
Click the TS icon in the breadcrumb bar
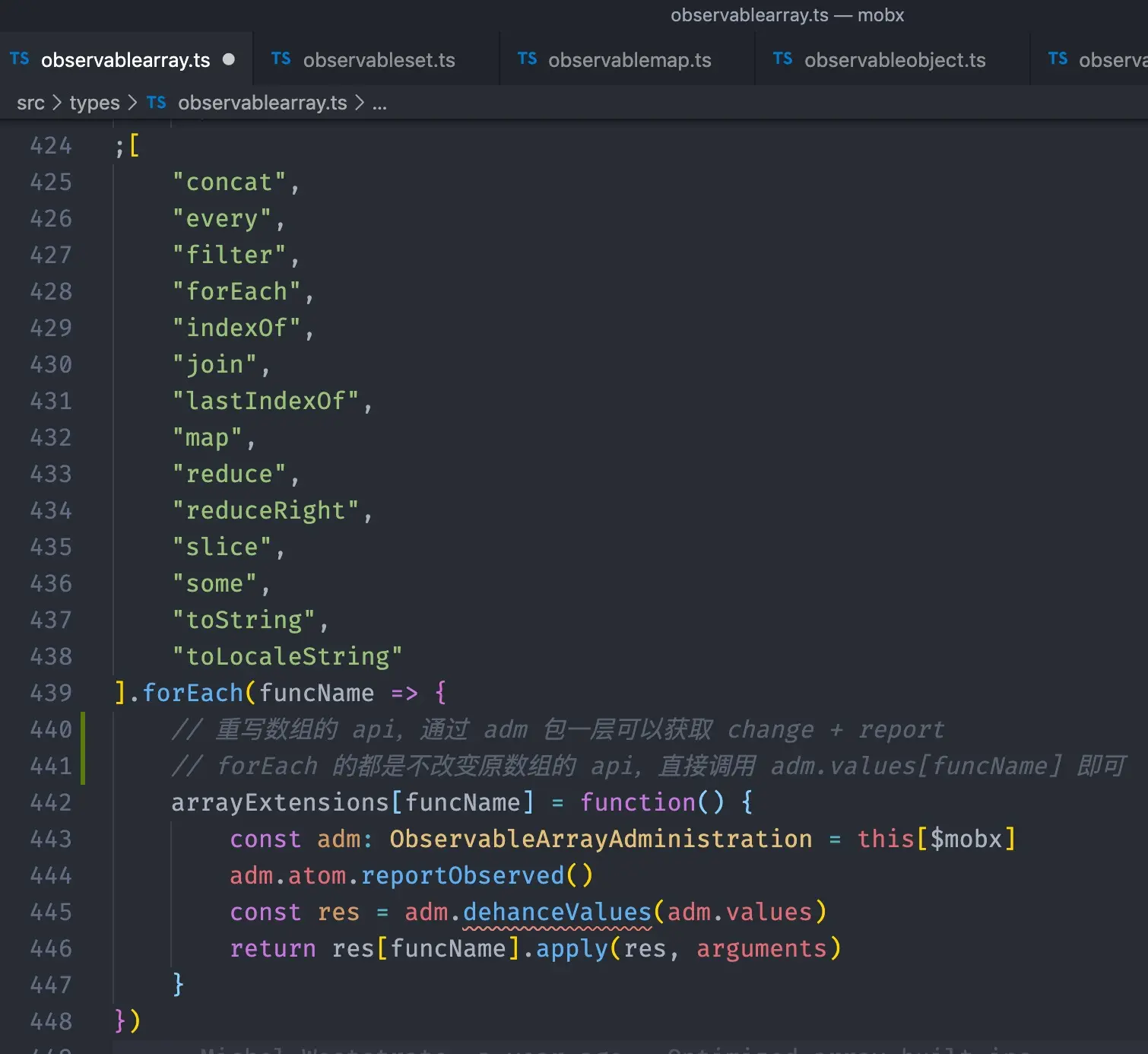pyautogui.click(x=156, y=103)
